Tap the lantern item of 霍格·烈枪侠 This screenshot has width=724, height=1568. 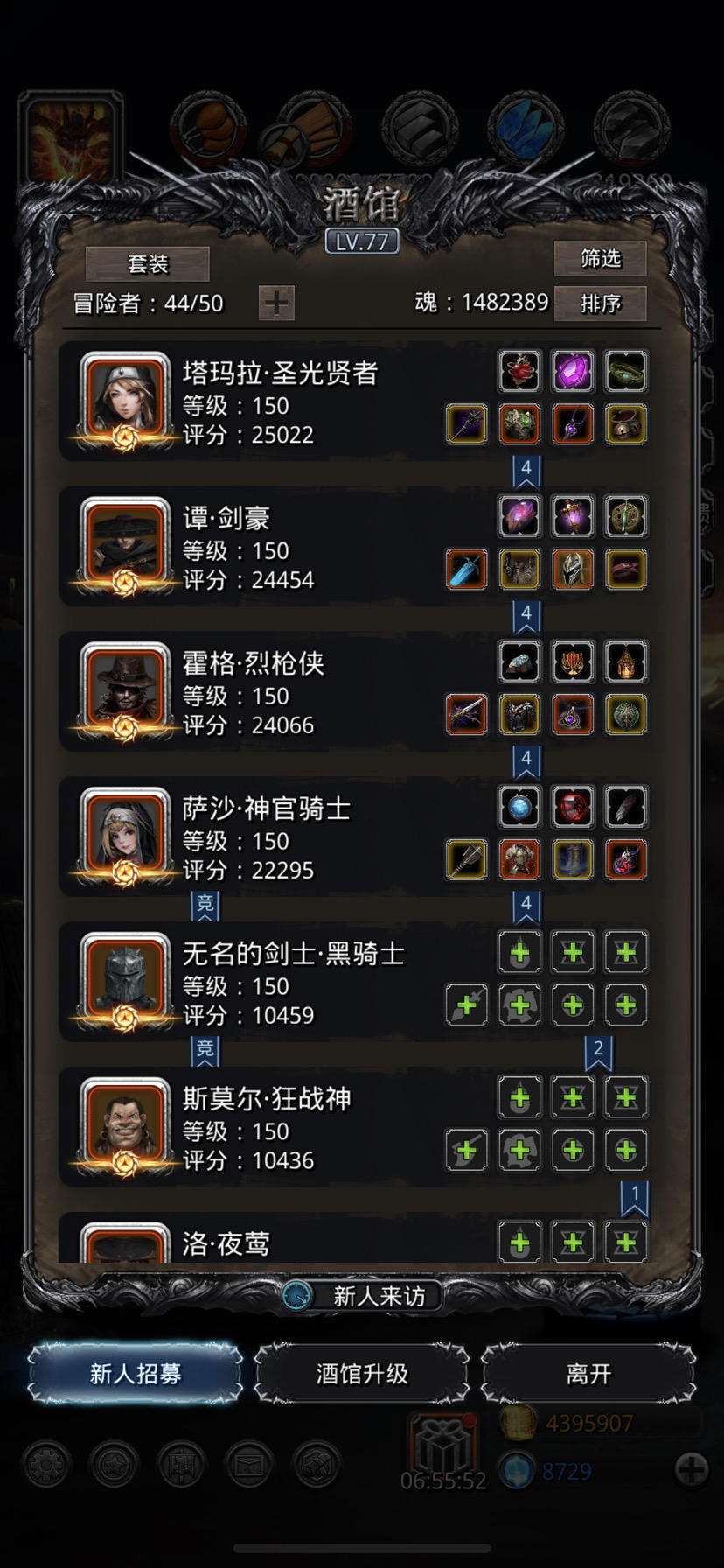click(x=626, y=661)
